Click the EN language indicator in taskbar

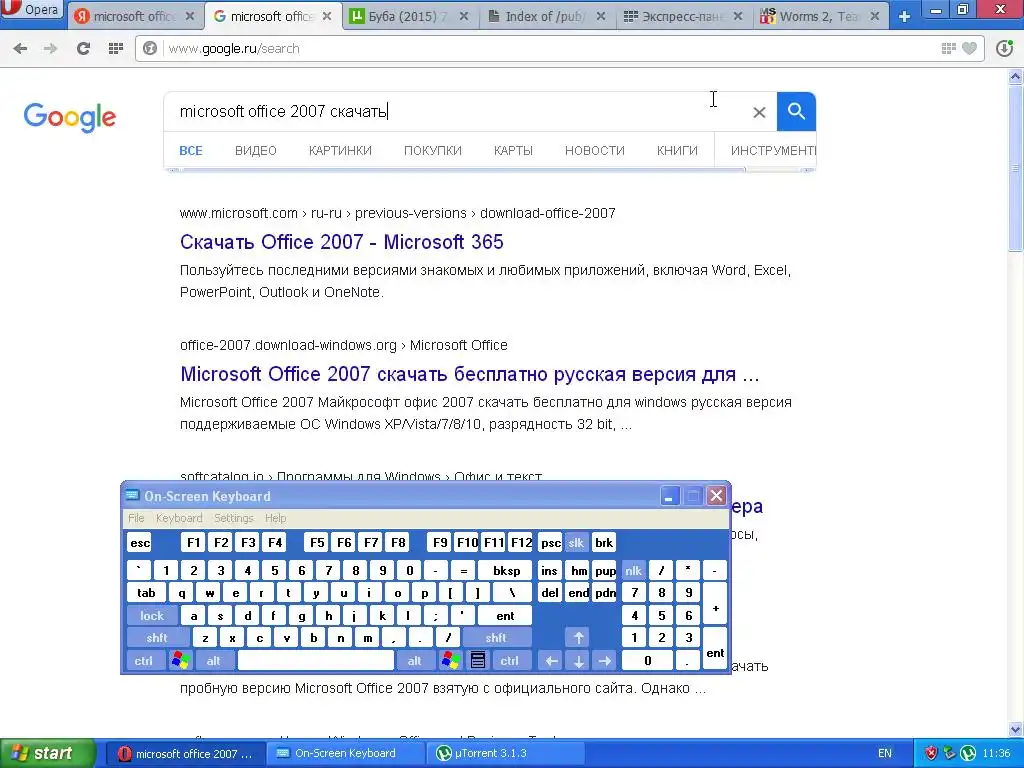[x=885, y=753]
